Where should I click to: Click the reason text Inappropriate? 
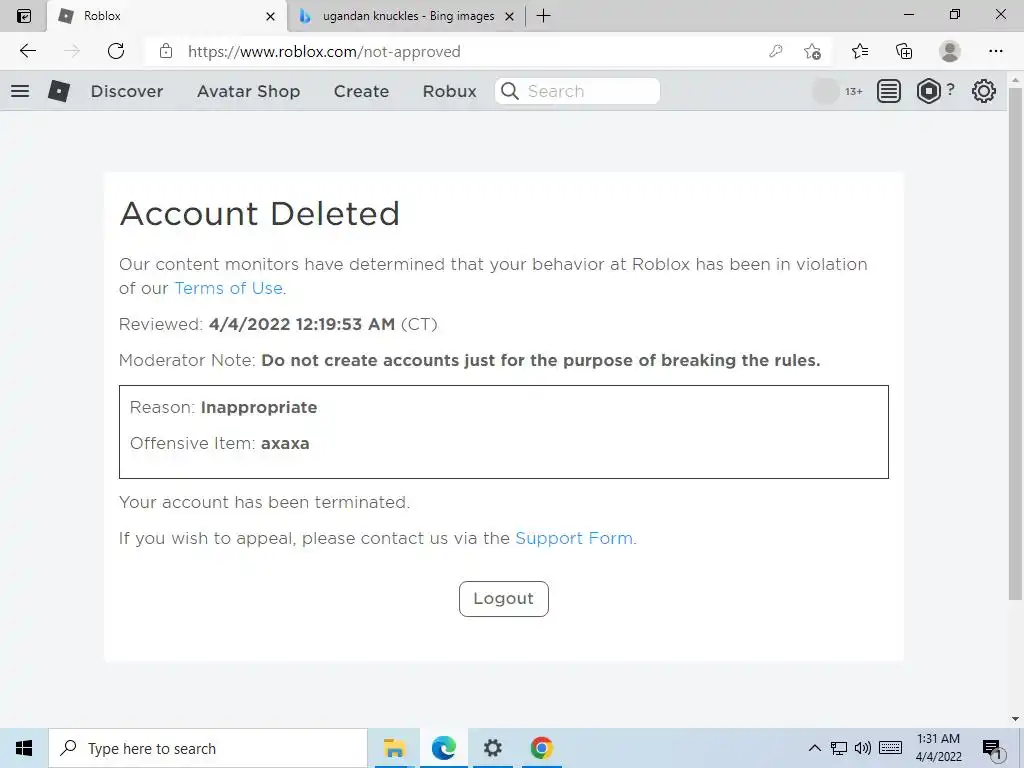tap(259, 408)
